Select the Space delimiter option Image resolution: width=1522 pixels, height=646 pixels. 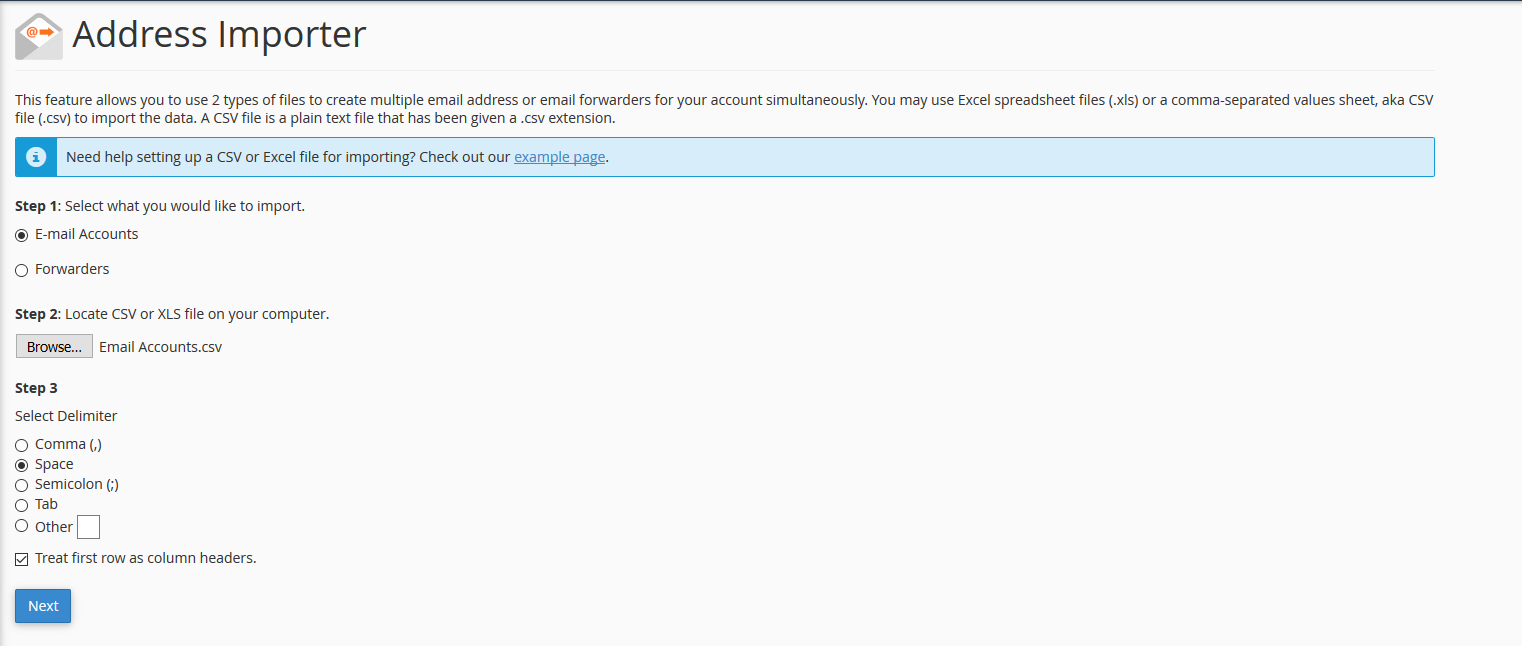(22, 465)
